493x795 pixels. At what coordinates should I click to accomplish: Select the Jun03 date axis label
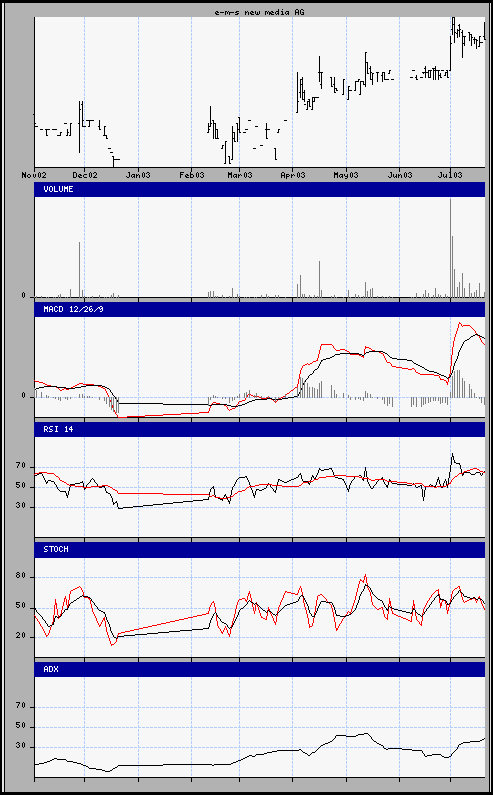(x=400, y=175)
